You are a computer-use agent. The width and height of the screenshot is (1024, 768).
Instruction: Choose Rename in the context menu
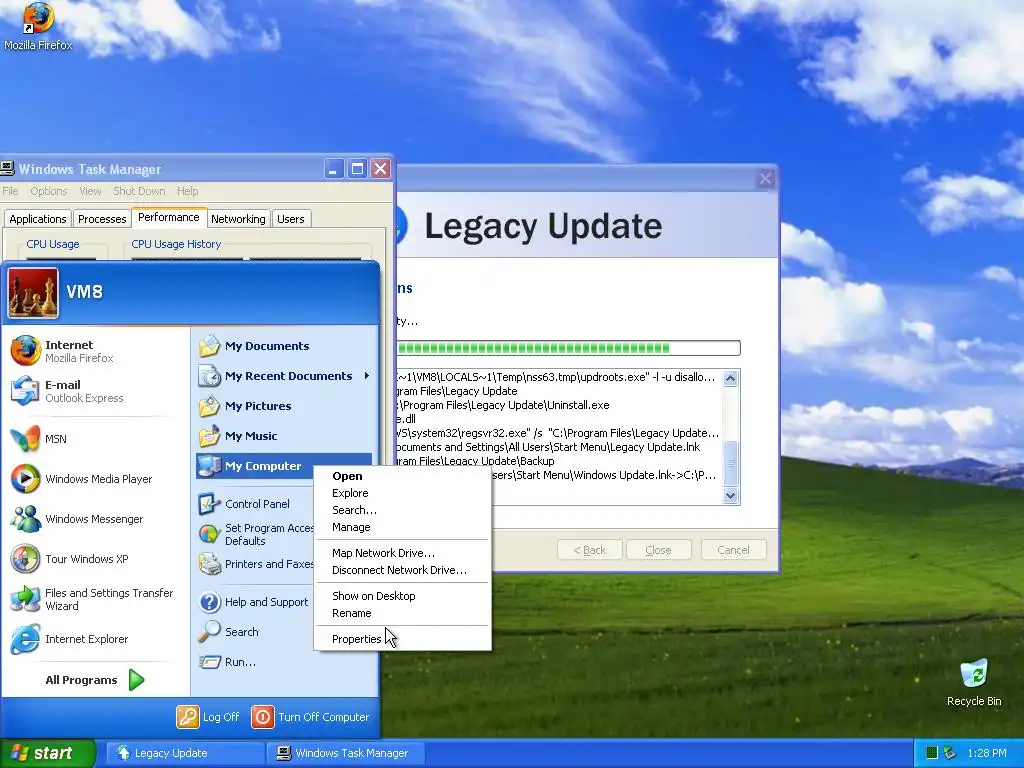pos(402,613)
